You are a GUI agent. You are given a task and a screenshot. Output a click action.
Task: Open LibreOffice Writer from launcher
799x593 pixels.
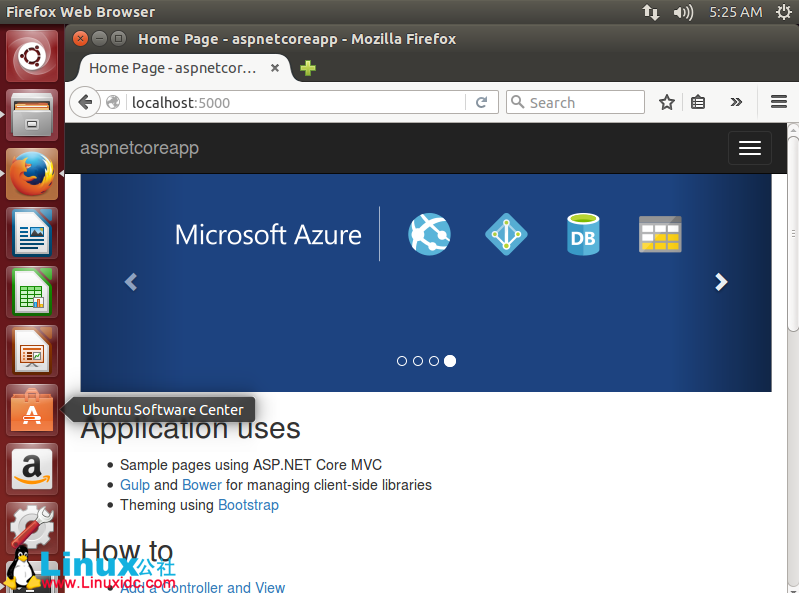pyautogui.click(x=32, y=234)
